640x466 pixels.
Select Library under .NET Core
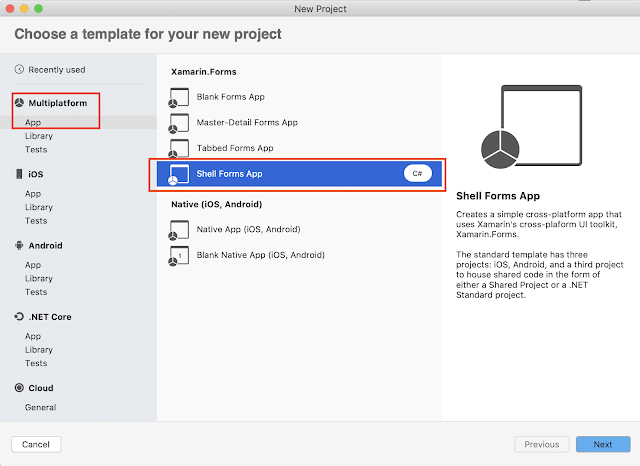[39, 350]
